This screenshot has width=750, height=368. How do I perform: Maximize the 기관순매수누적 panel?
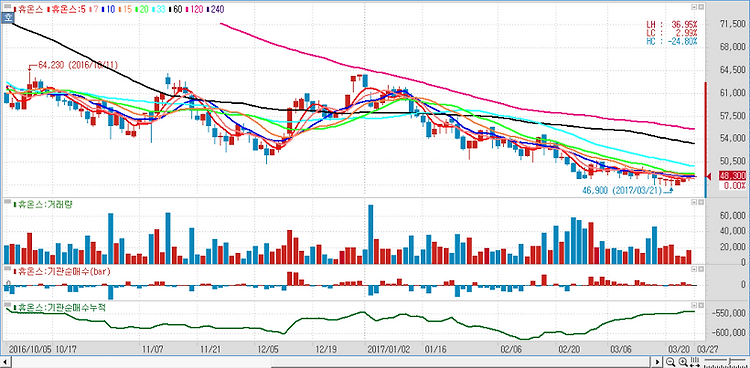[700, 305]
